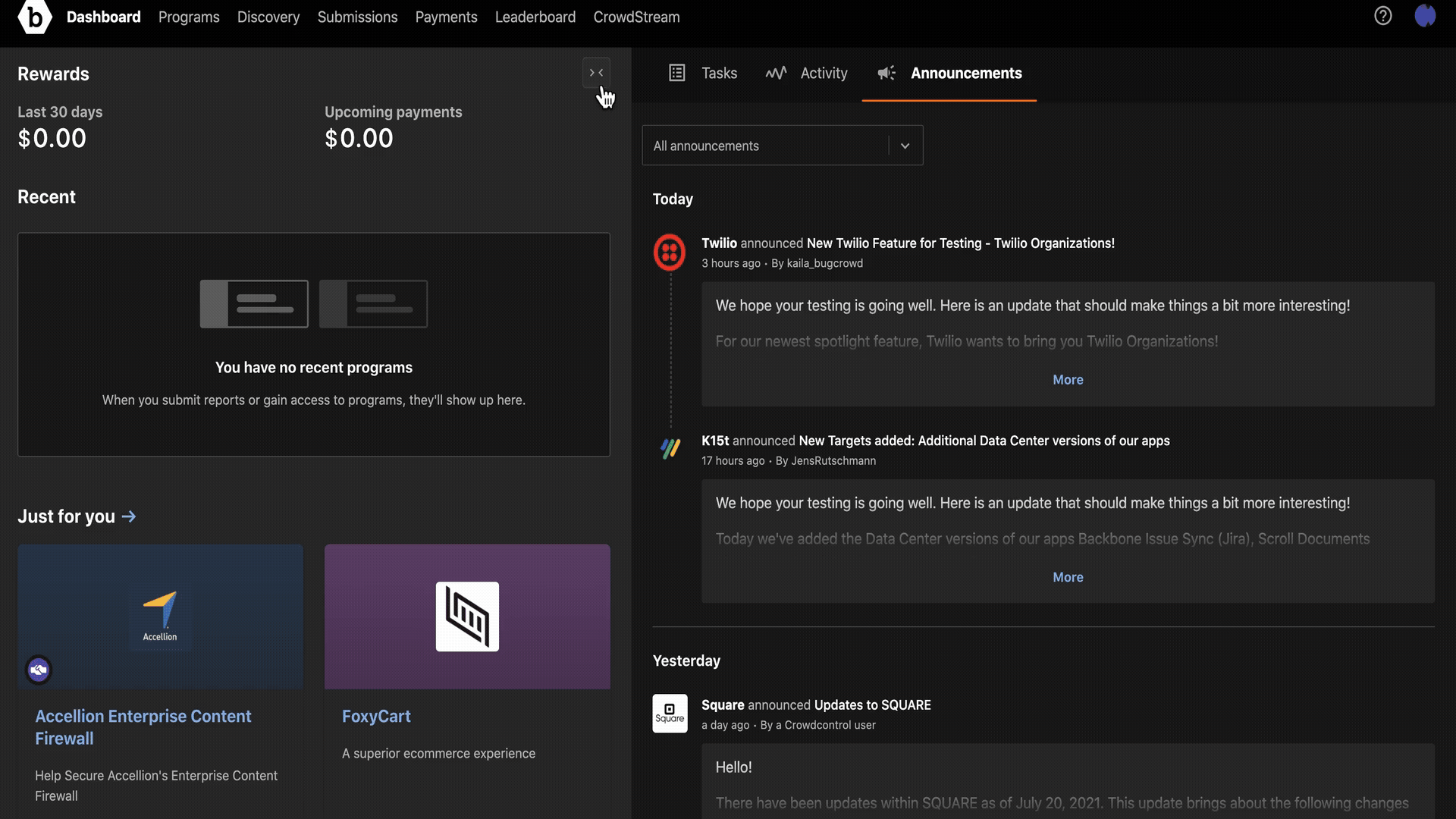Open the All announcements dropdown

pyautogui.click(x=783, y=146)
